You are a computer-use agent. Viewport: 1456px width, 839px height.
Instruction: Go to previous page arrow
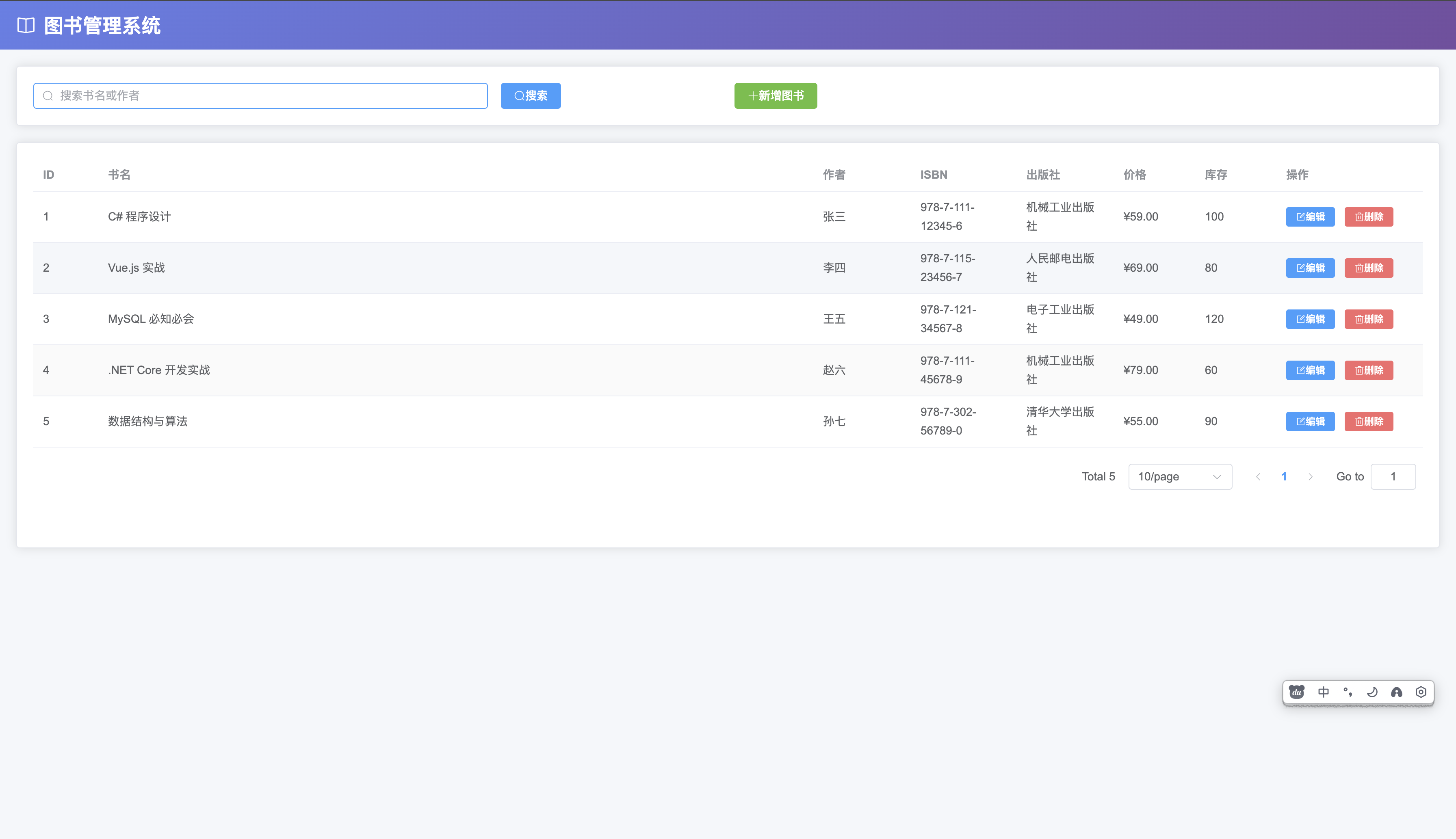click(x=1258, y=476)
